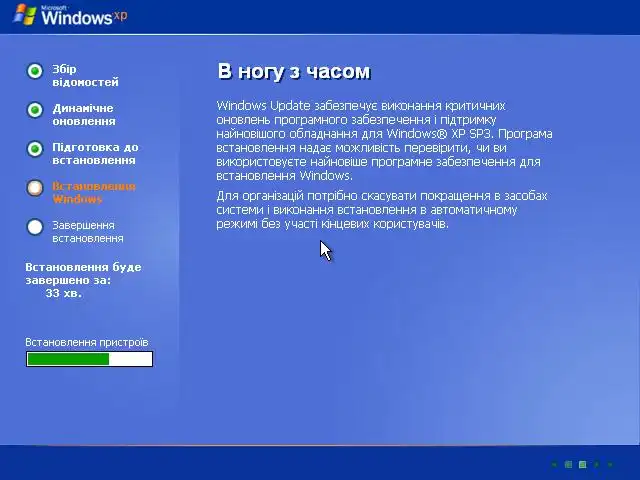Select the 'Збір відомостей' step indicator circle

(x=35, y=71)
